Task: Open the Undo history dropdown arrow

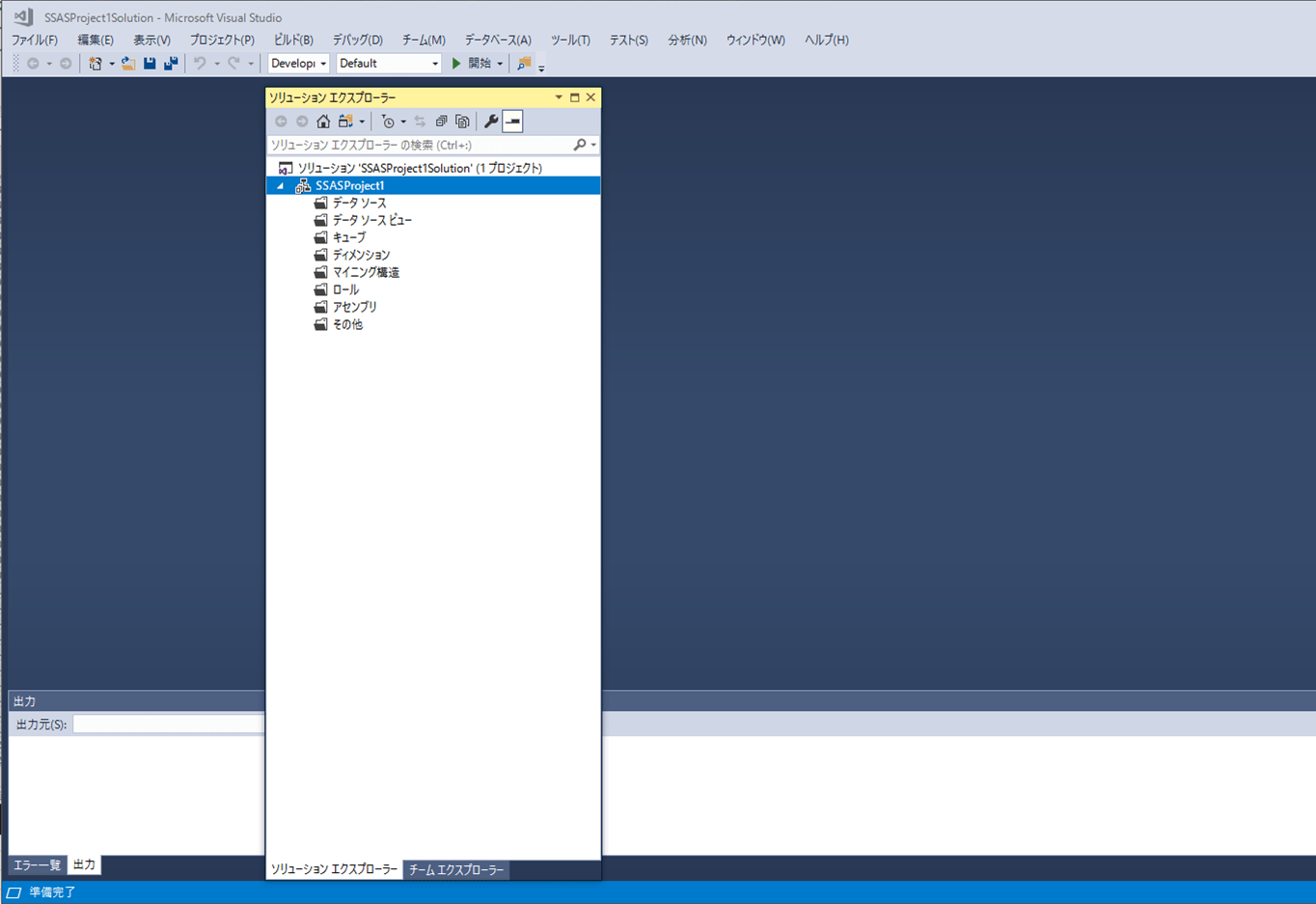Action: (217, 65)
